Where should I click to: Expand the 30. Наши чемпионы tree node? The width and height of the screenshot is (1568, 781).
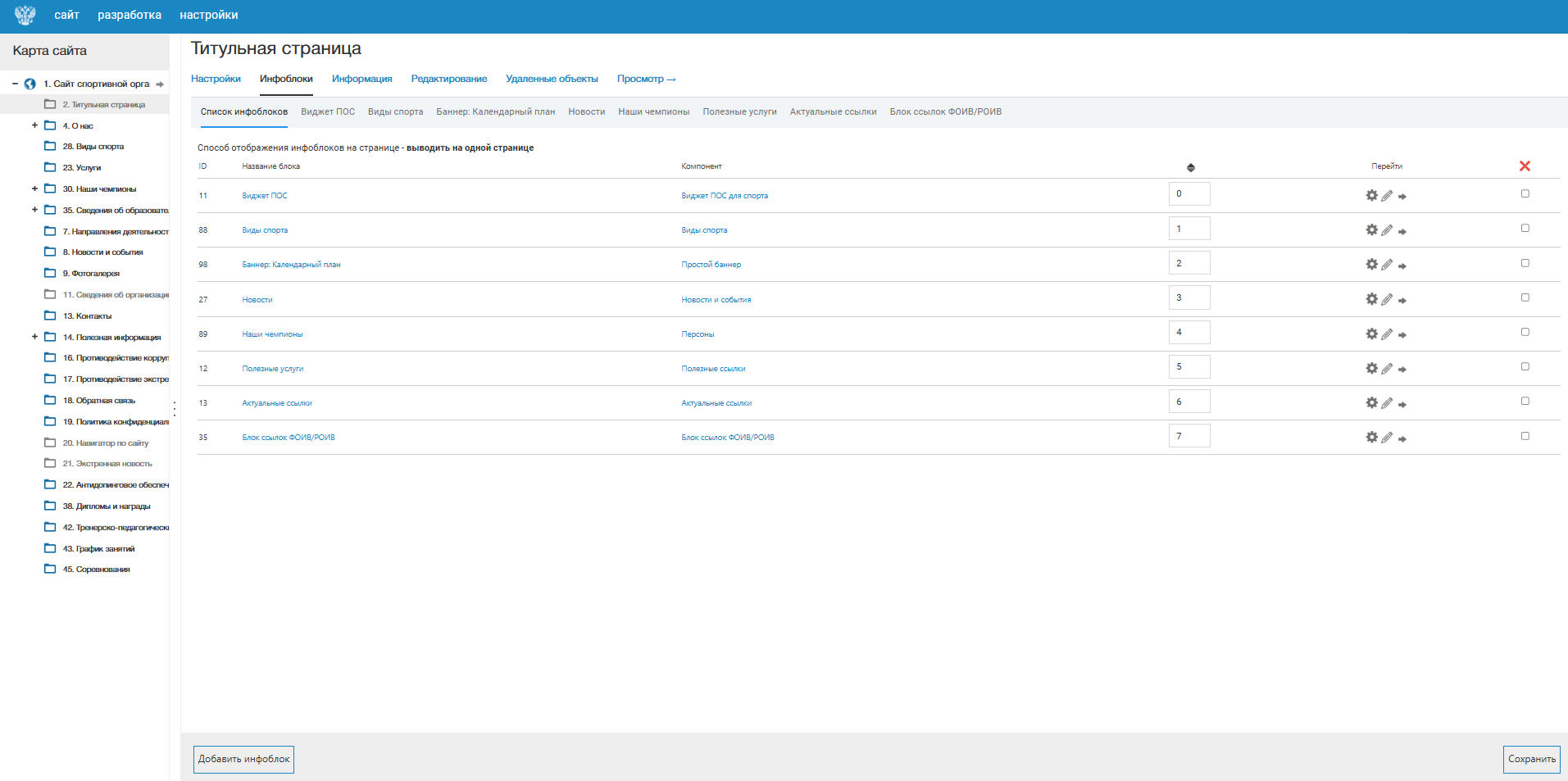tap(34, 188)
